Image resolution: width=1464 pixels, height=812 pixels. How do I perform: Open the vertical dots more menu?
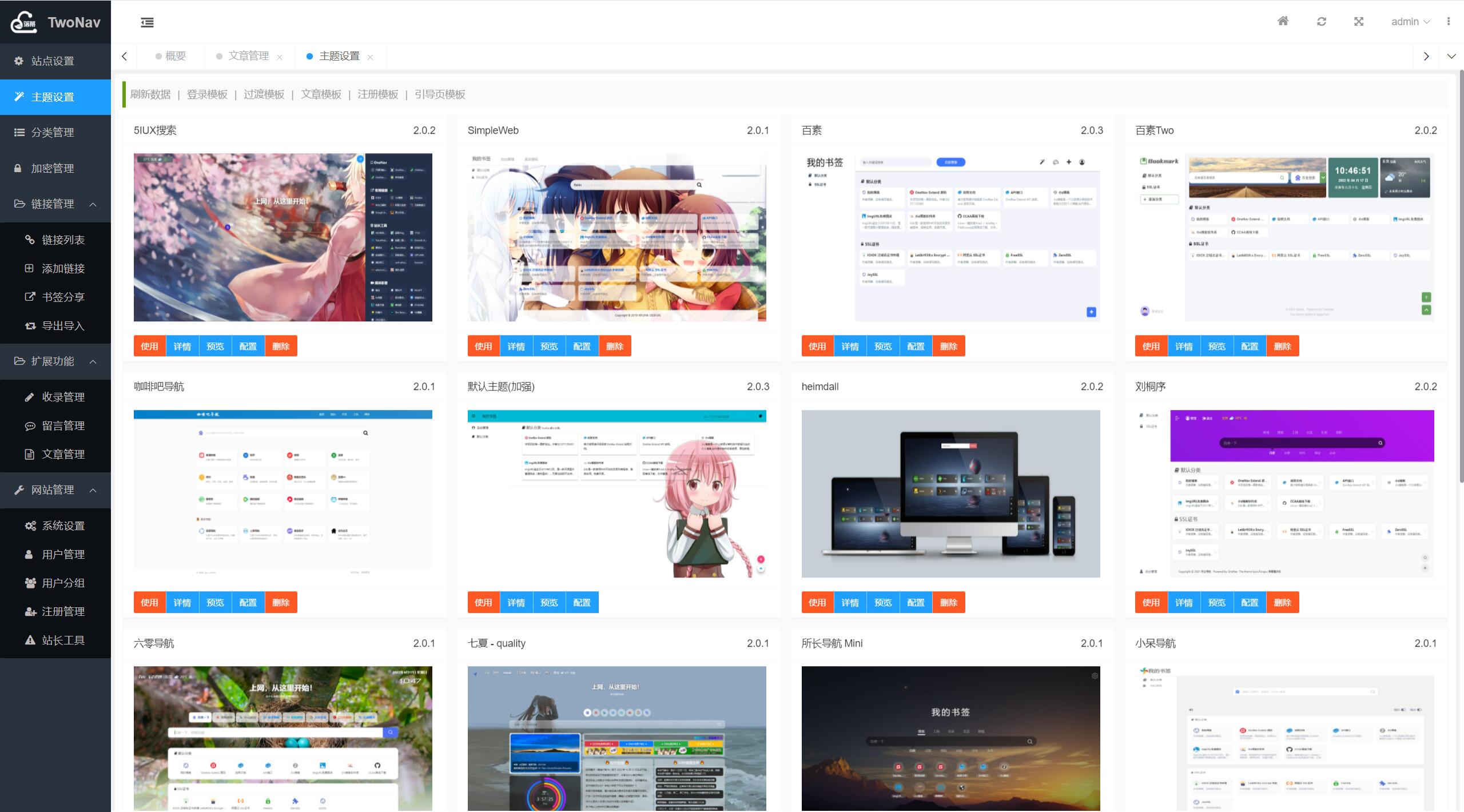click(1448, 21)
